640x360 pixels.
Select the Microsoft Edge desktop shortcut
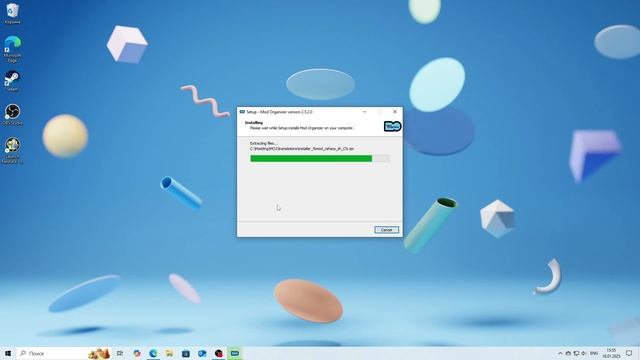tap(12, 49)
